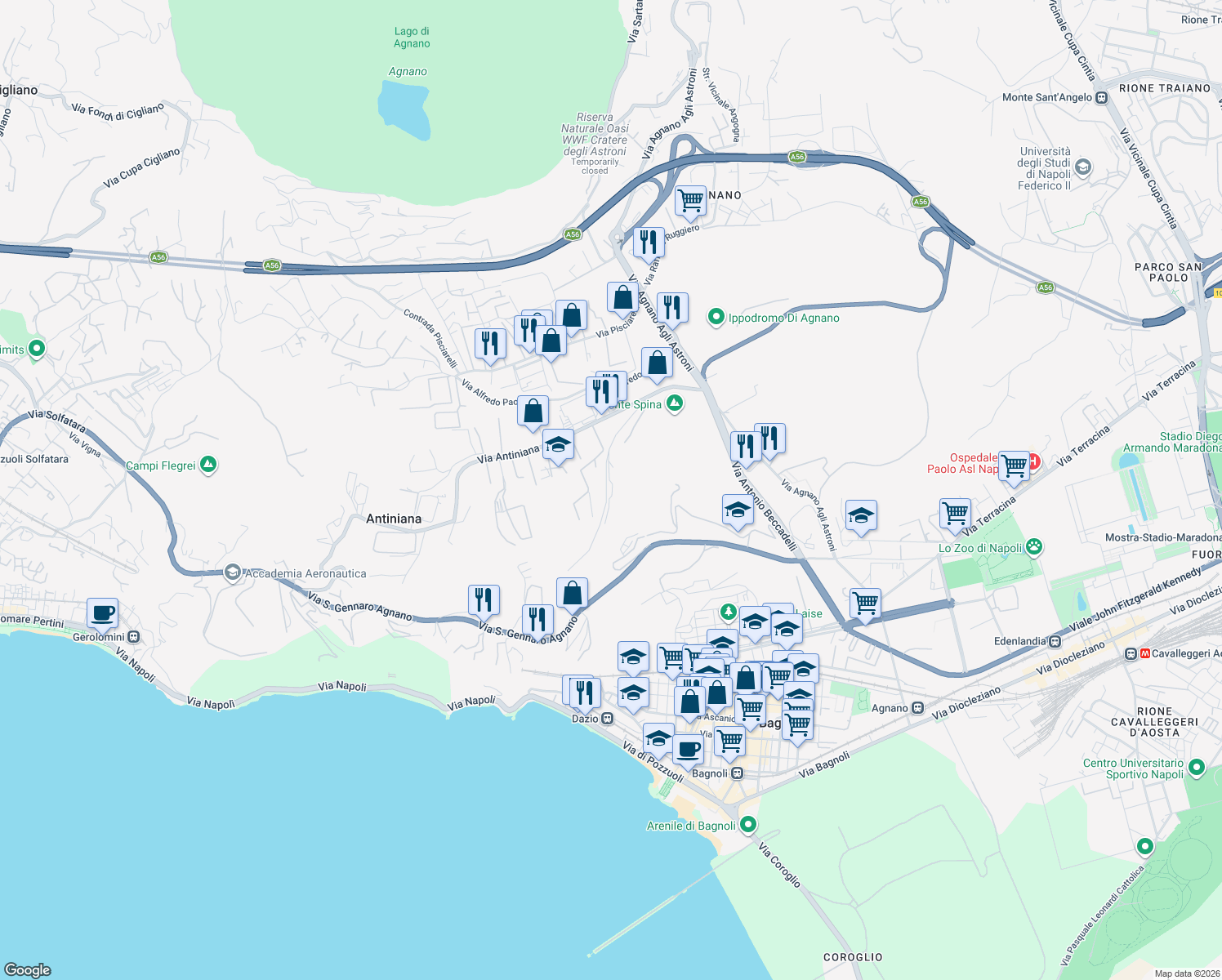
Task: Open the shopping bag marker near Monte Spina
Action: coord(658,363)
